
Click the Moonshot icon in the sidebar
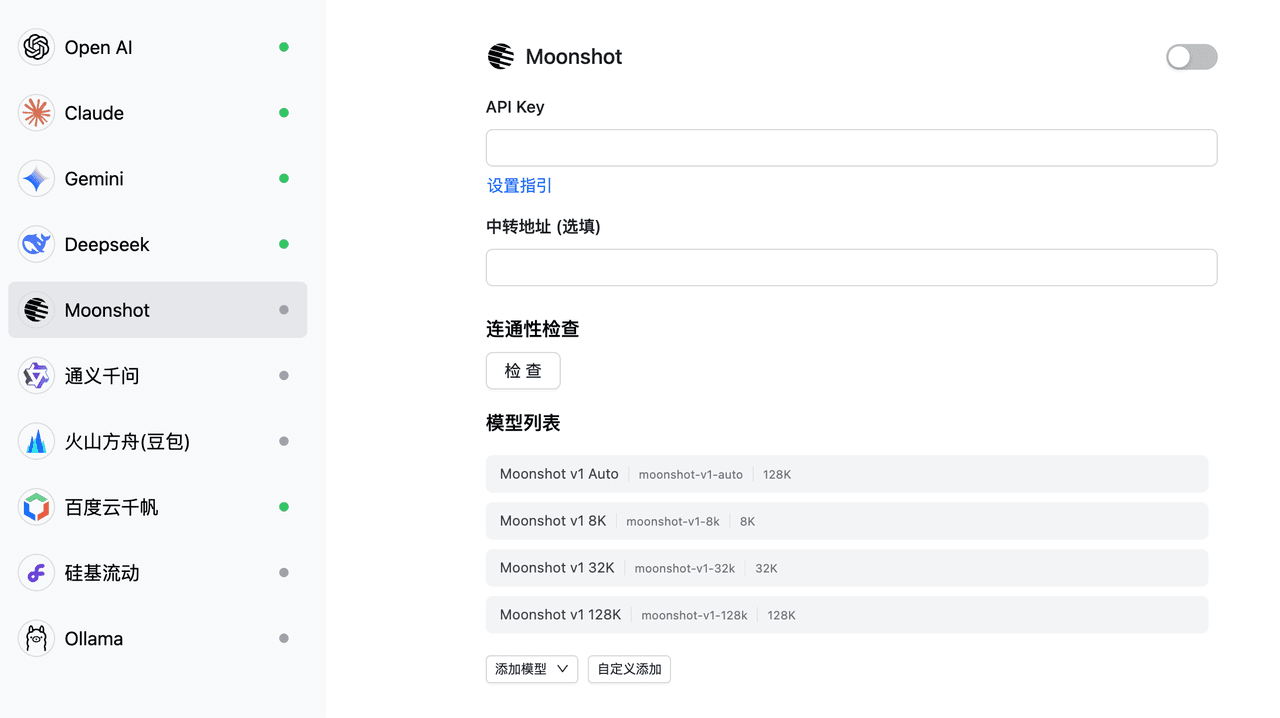(36, 310)
